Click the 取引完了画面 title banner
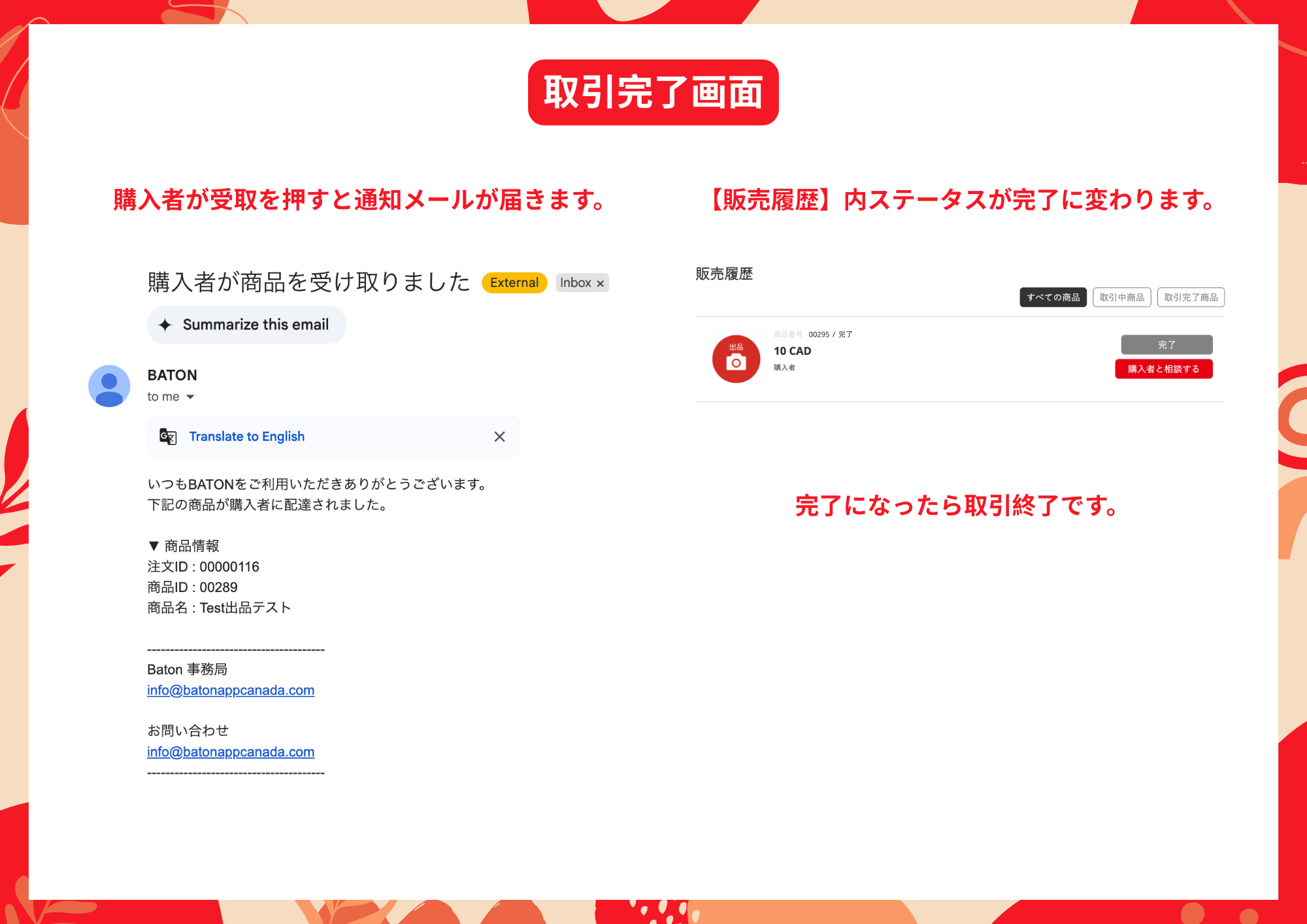 653,92
